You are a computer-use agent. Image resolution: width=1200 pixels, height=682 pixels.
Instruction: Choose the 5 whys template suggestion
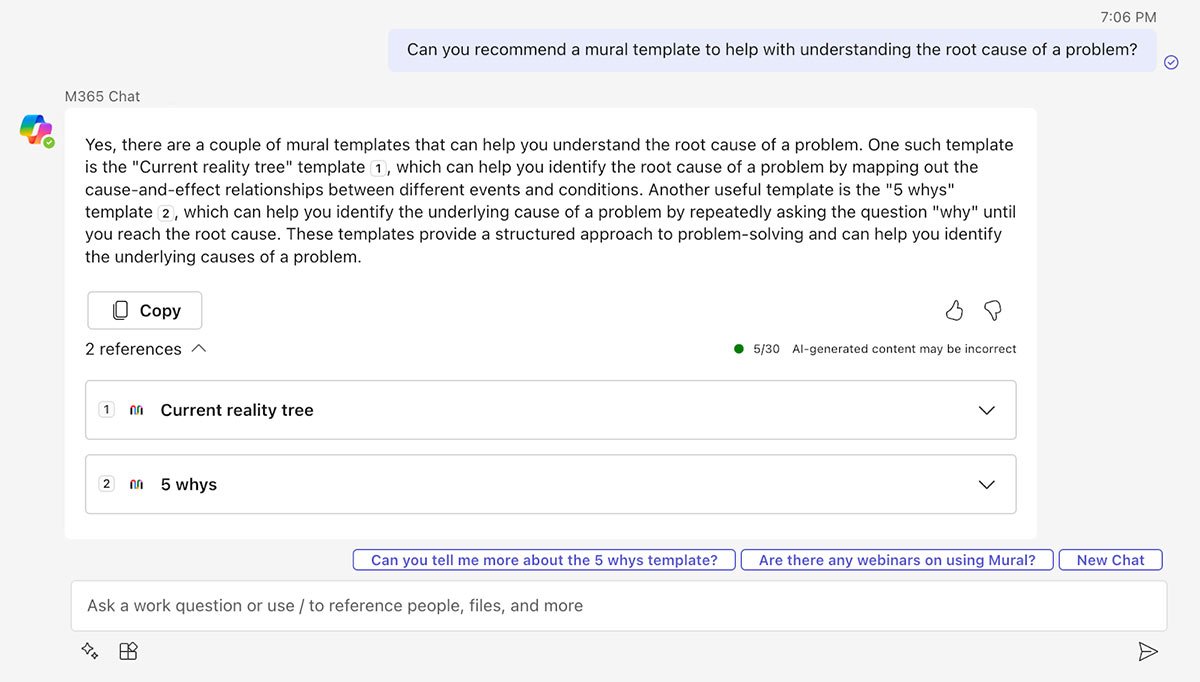(544, 560)
